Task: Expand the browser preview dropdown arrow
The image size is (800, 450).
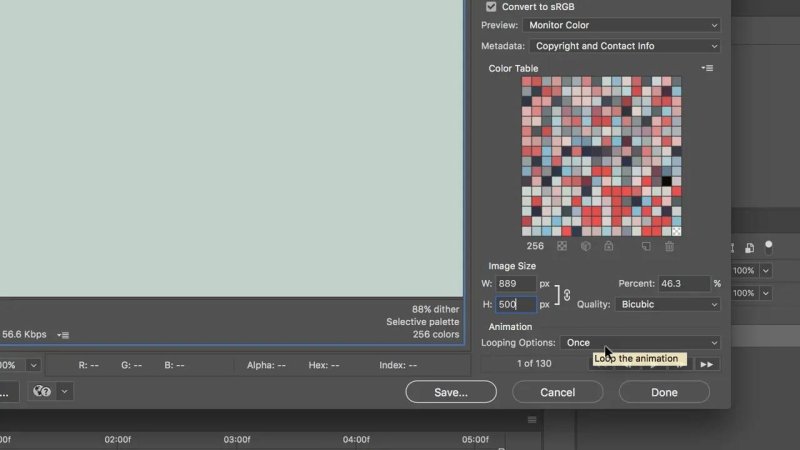Action: click(x=64, y=391)
